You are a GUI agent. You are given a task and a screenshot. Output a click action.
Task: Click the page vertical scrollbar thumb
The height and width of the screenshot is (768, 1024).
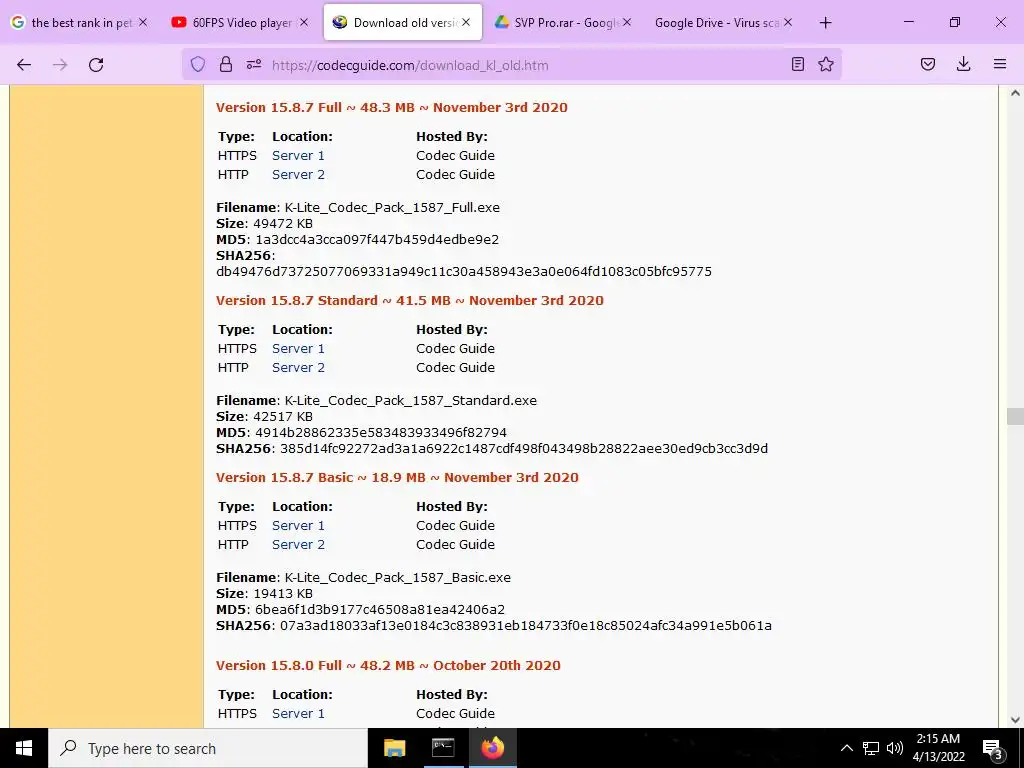point(1015,416)
